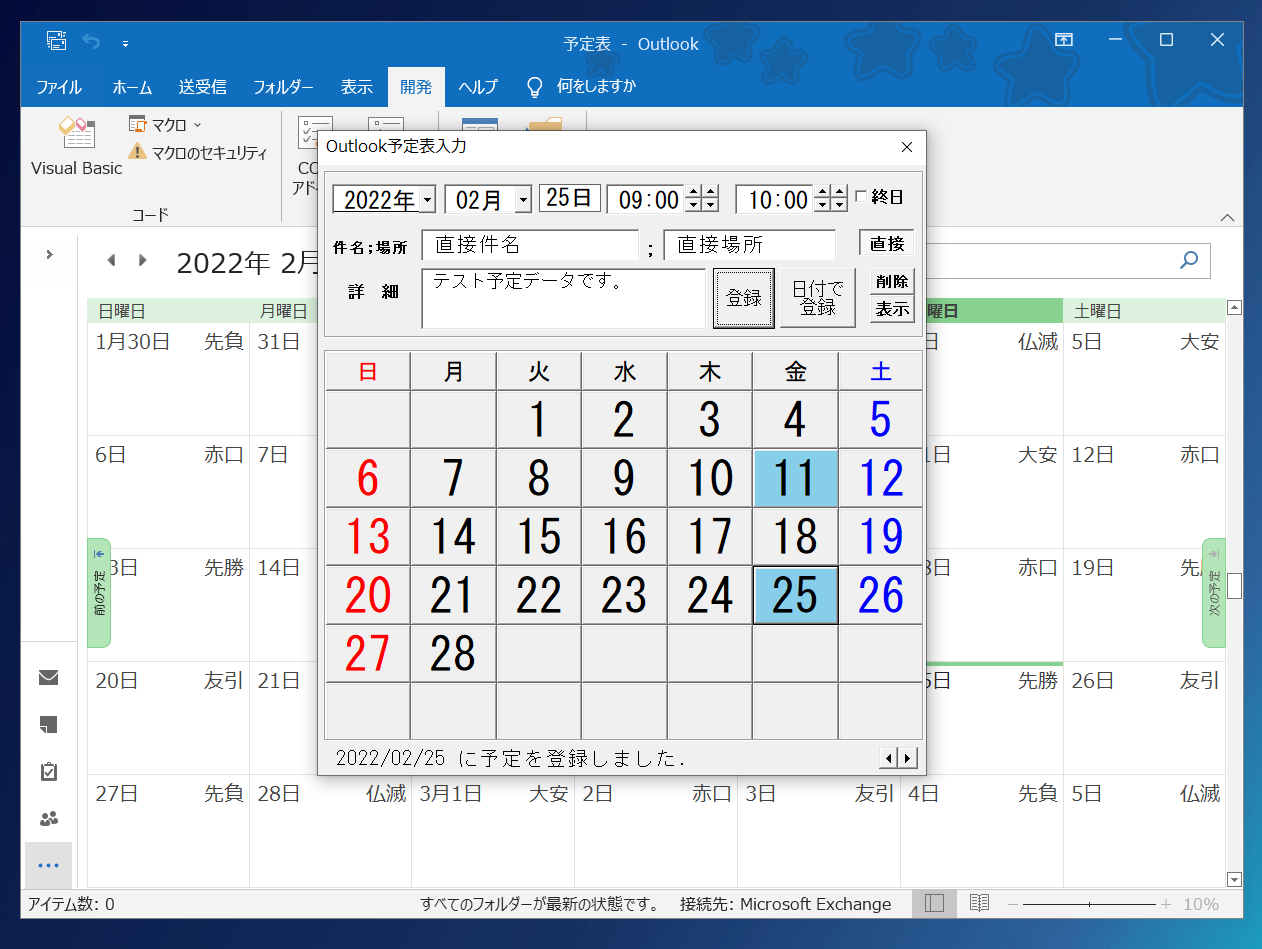
Task: Select highlighted day 25 in dialog calendar
Action: click(795, 595)
